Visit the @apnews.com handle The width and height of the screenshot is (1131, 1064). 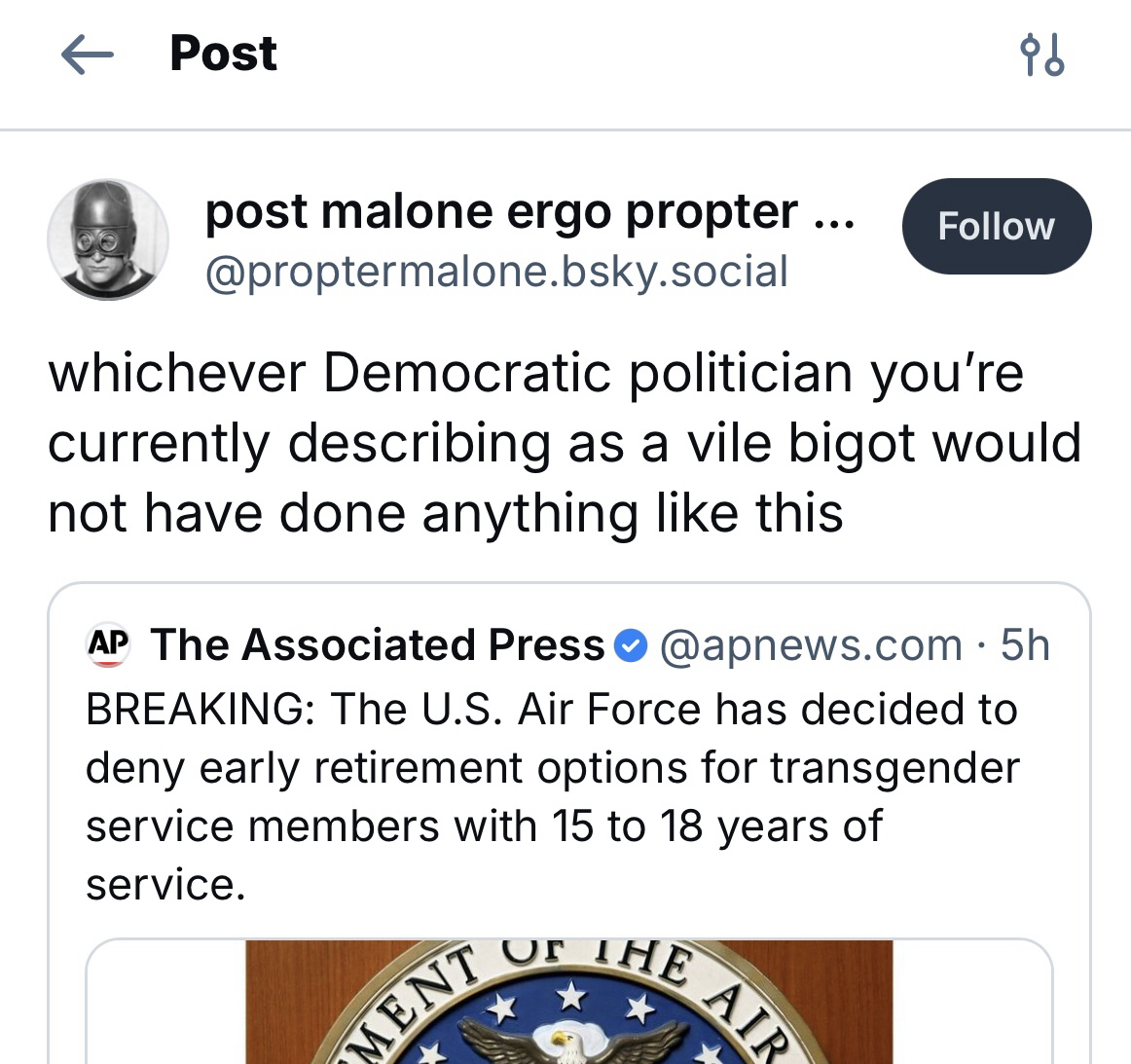[x=811, y=645]
